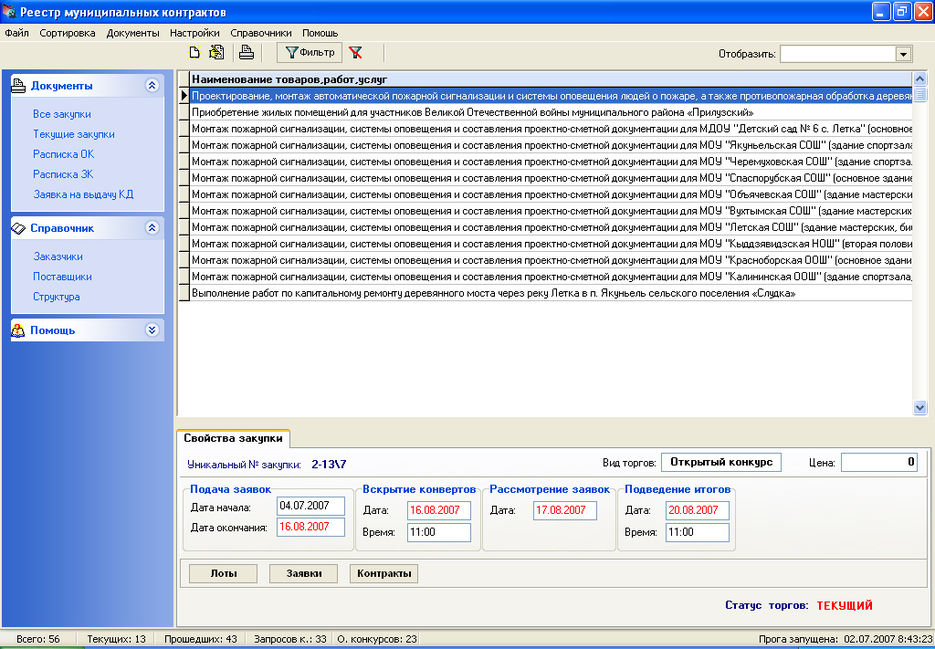Select row mentioning Кыддзявидзская НОШ

pyautogui.click(x=551, y=243)
